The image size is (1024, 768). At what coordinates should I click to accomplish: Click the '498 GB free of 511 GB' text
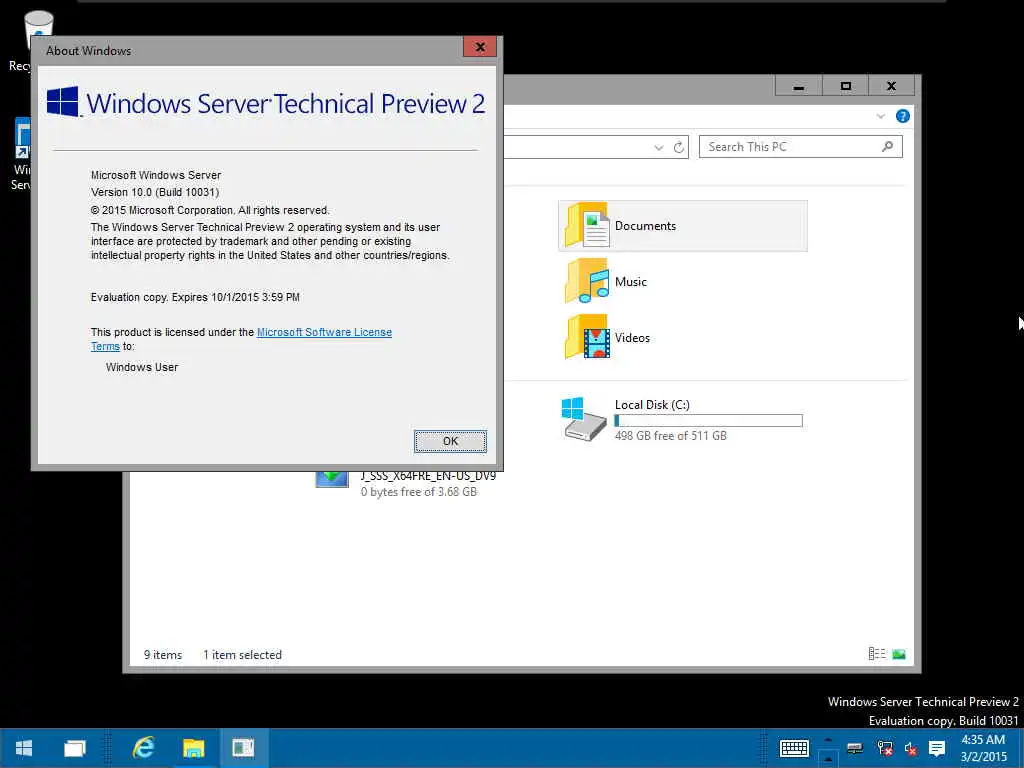[671, 436]
